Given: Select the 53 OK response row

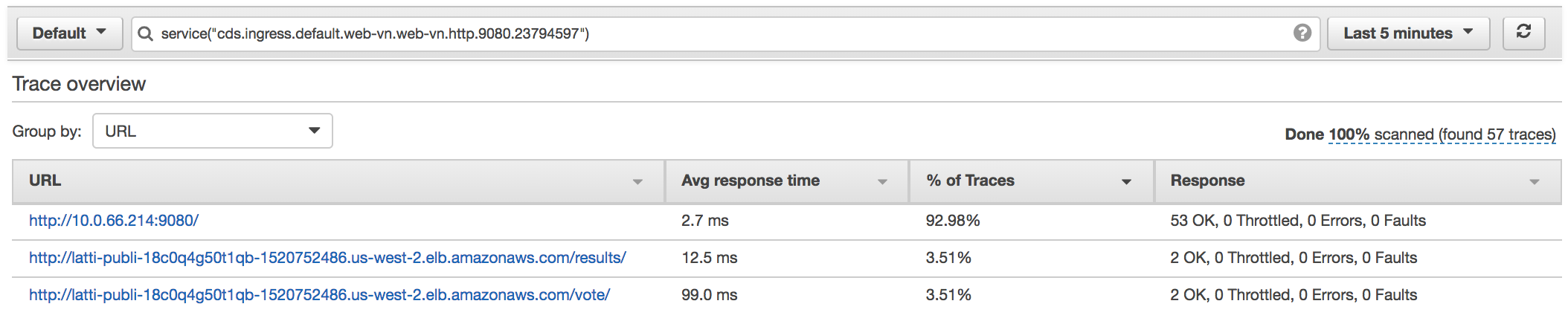Looking at the screenshot, I should tap(787, 221).
